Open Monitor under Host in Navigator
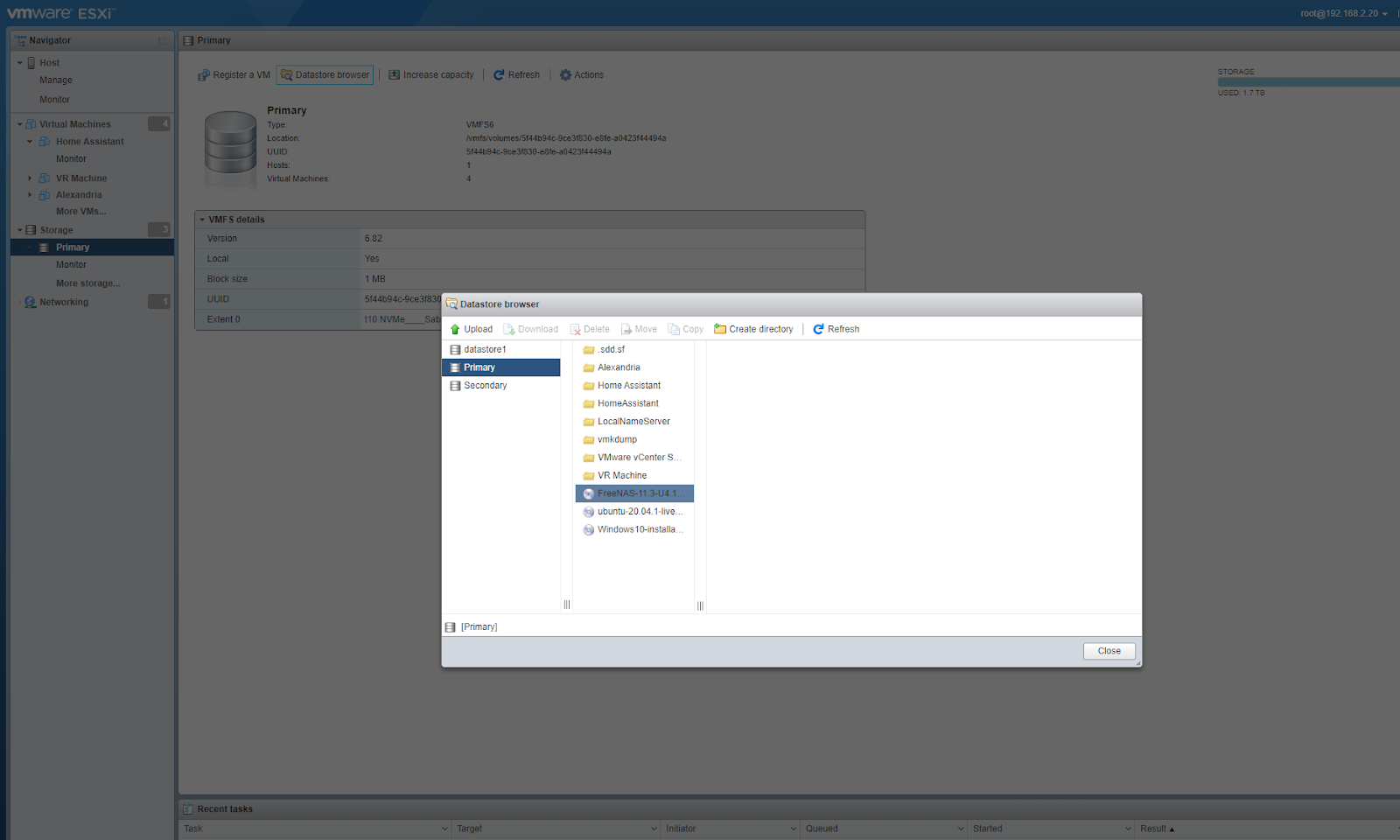The width and height of the screenshot is (1400, 840). coord(54,100)
